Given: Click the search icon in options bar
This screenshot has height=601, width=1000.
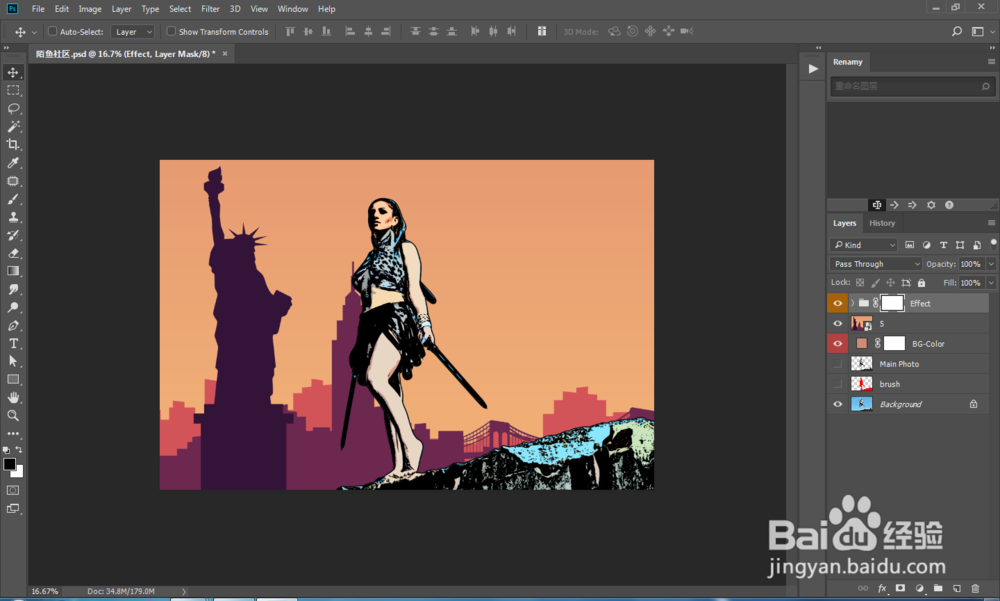Looking at the screenshot, I should (957, 31).
